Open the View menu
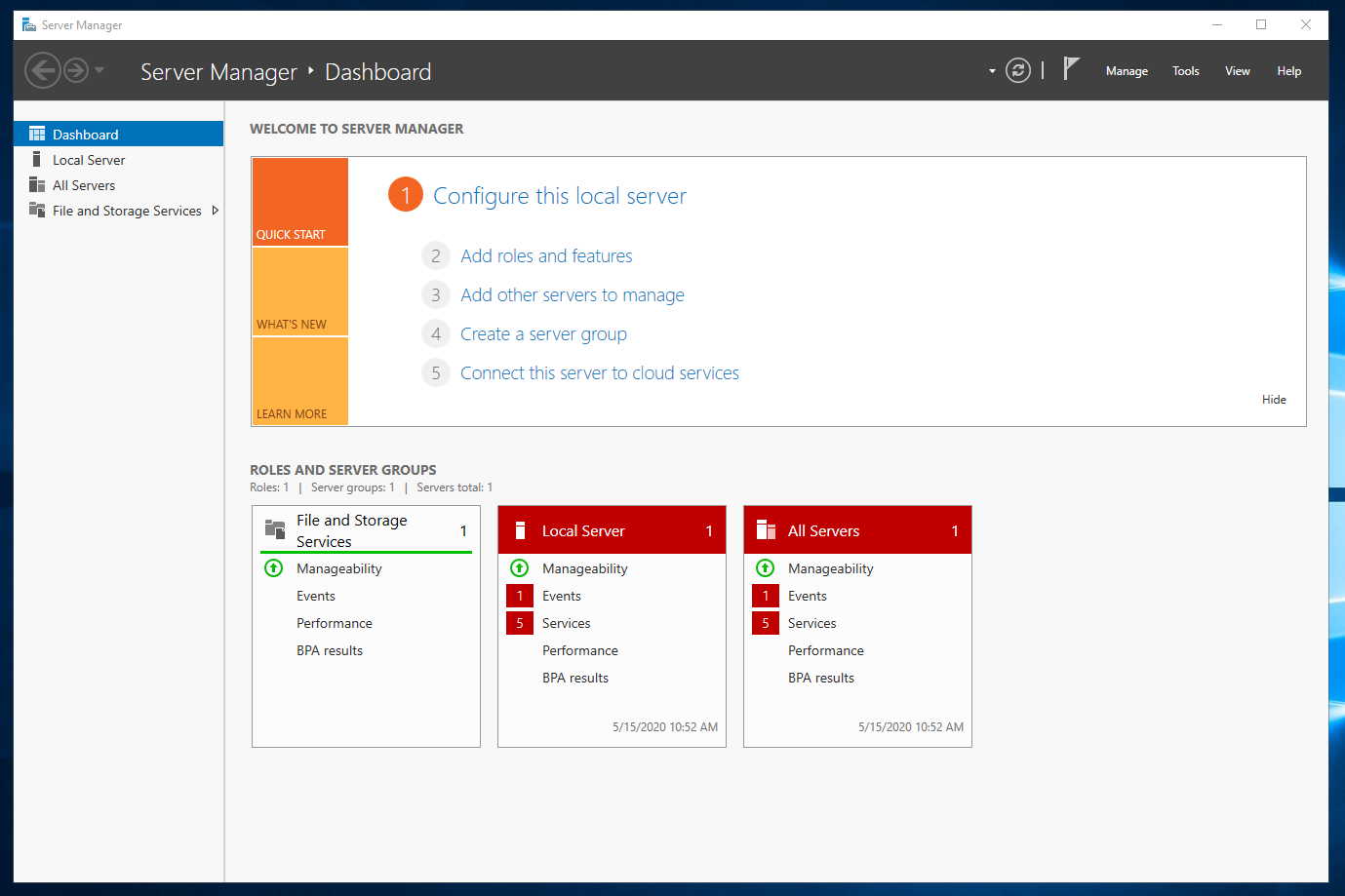The width and height of the screenshot is (1345, 896). [x=1238, y=71]
